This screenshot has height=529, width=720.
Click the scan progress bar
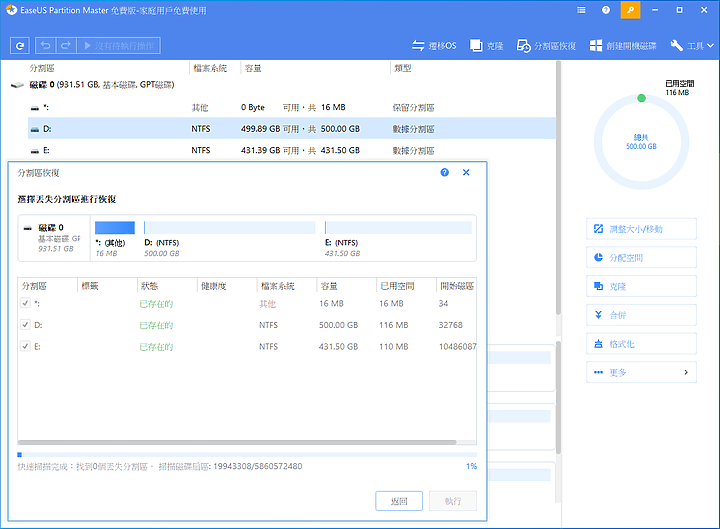tap(247, 455)
